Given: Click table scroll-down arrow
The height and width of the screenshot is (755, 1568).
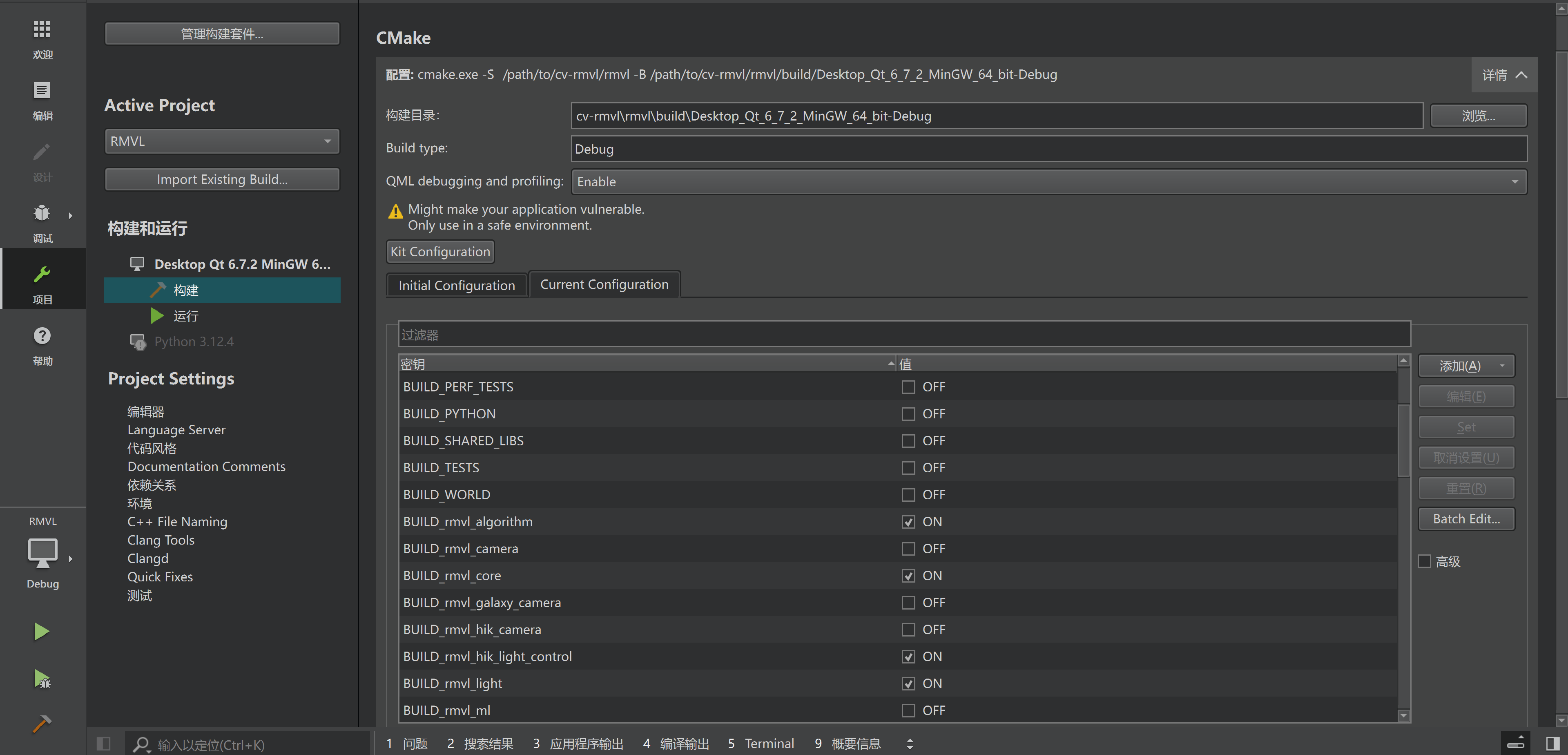Looking at the screenshot, I should coord(1404,716).
